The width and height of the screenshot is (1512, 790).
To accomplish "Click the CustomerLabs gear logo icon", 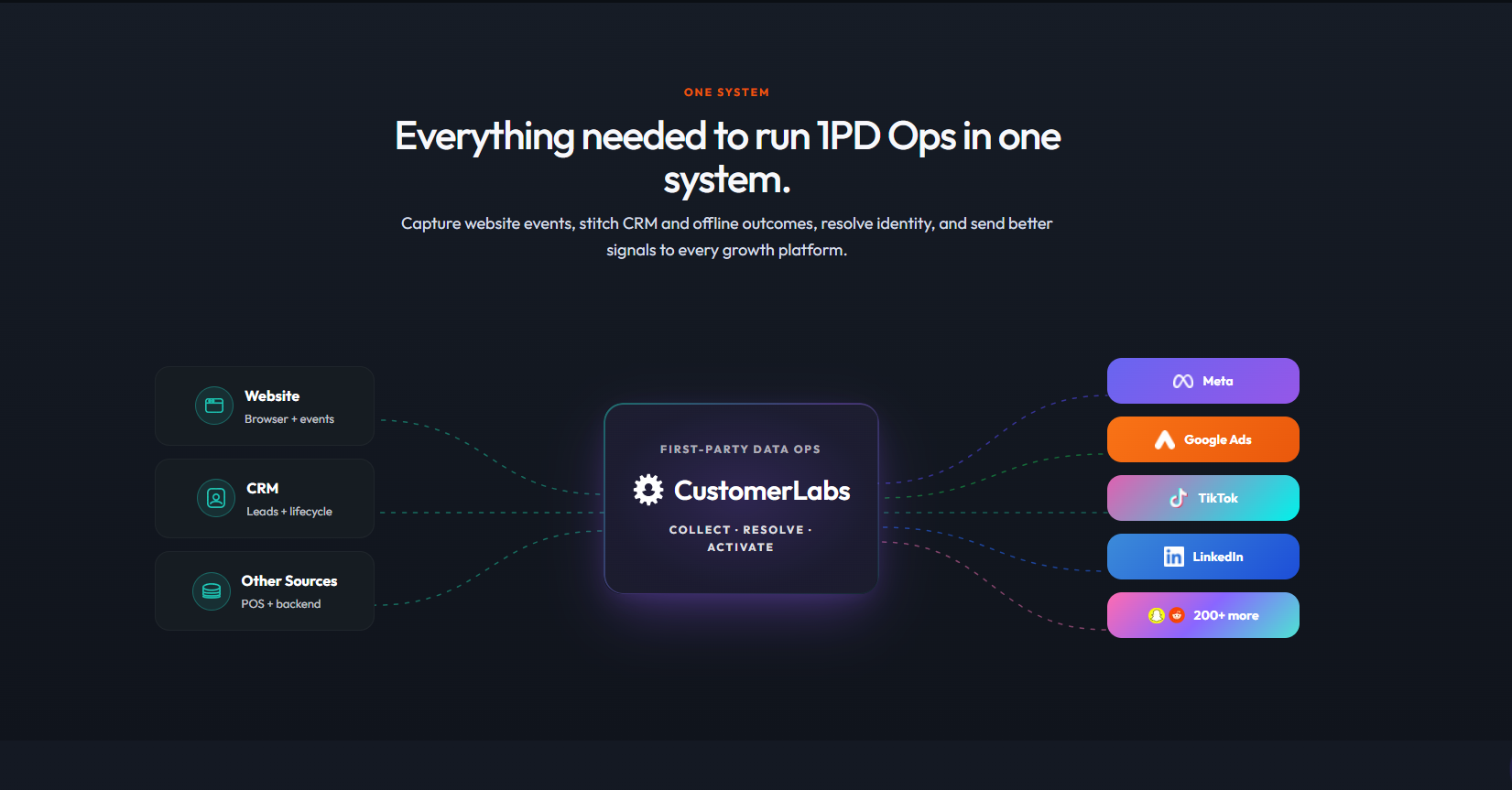I will pos(648,490).
